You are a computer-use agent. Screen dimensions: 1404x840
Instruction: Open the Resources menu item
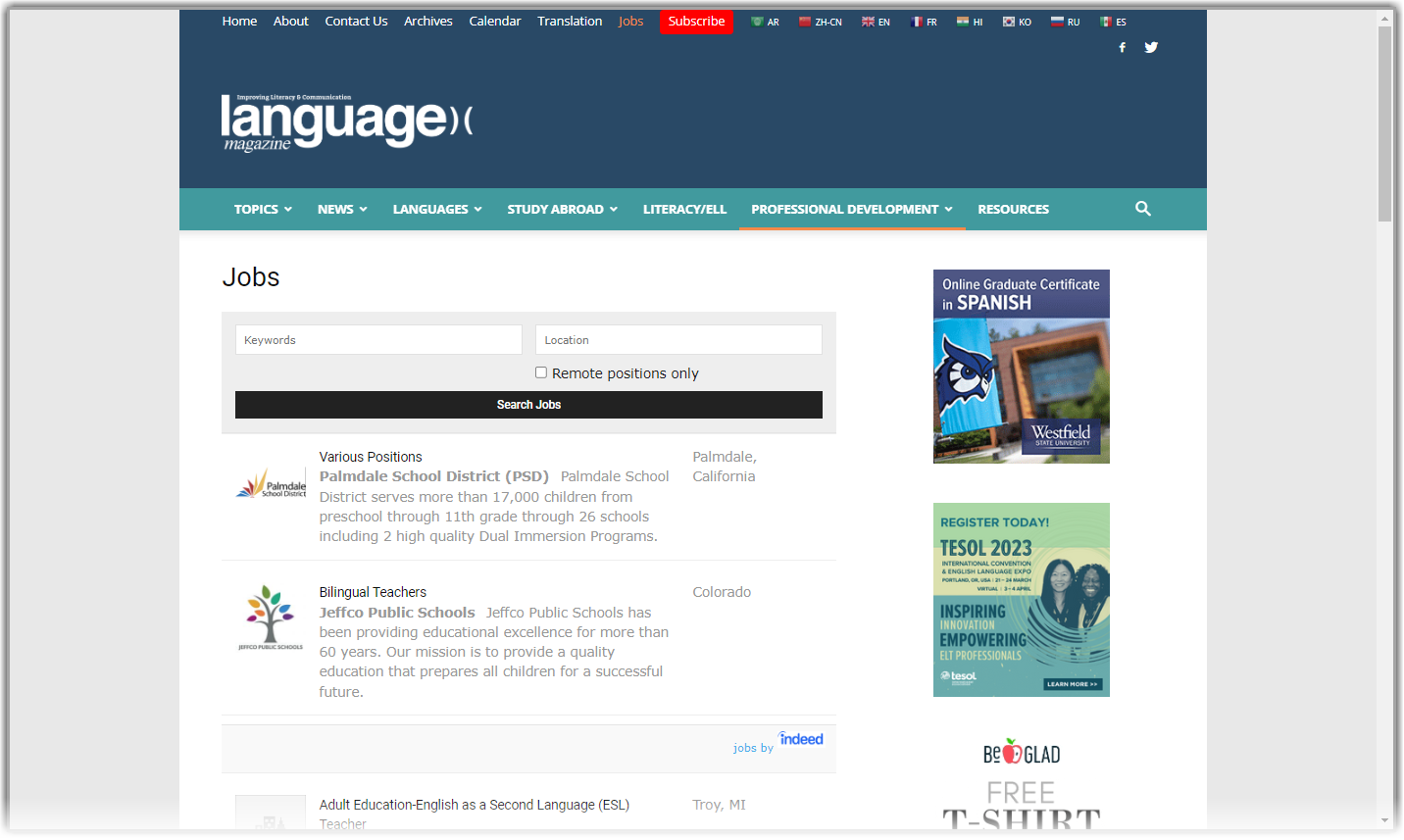1013,209
